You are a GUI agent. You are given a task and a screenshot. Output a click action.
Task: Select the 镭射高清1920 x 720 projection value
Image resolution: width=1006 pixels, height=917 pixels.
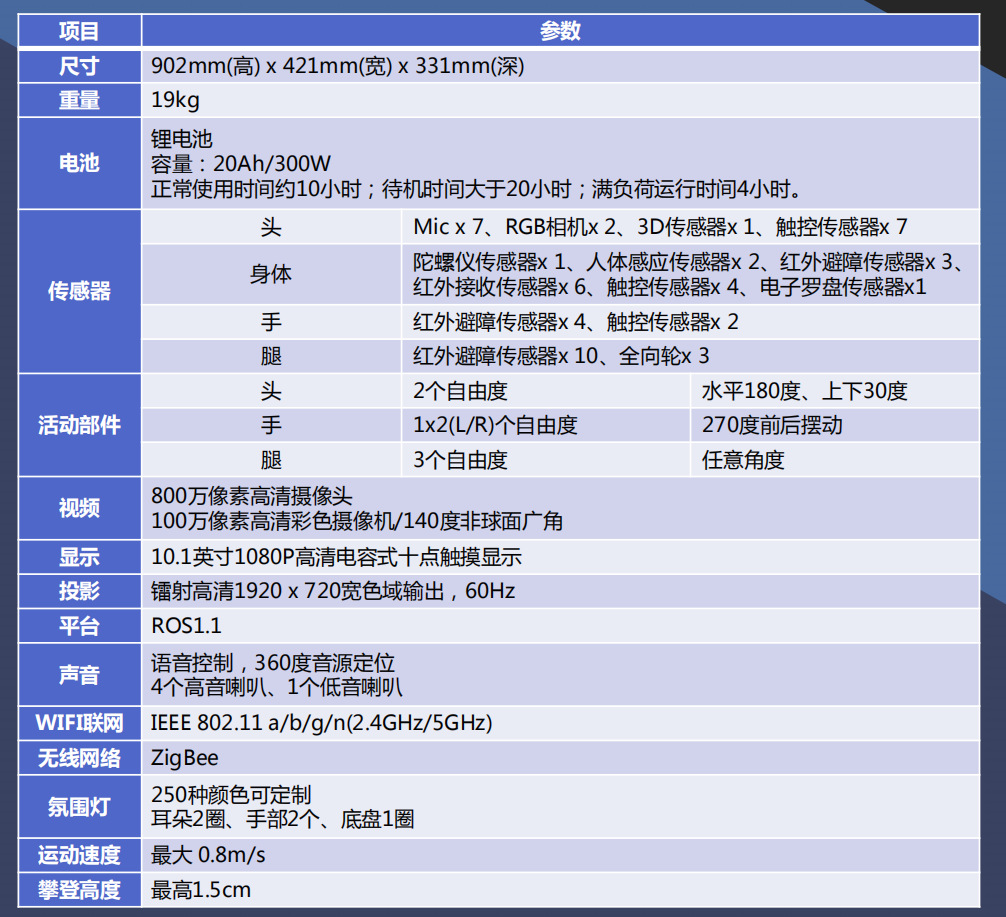[x=333, y=591]
